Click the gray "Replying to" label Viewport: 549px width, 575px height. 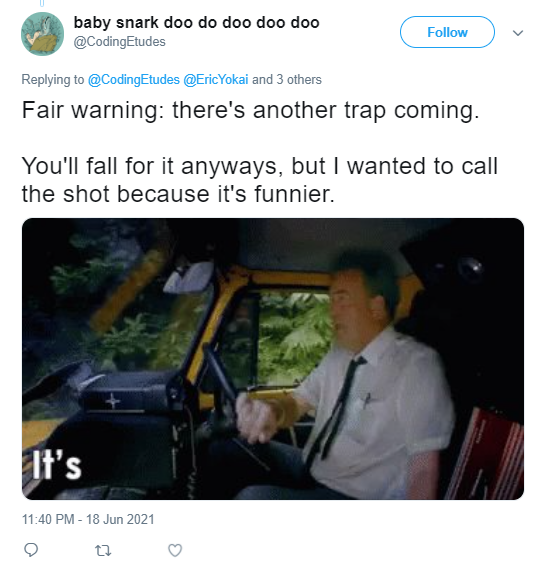pos(52,80)
